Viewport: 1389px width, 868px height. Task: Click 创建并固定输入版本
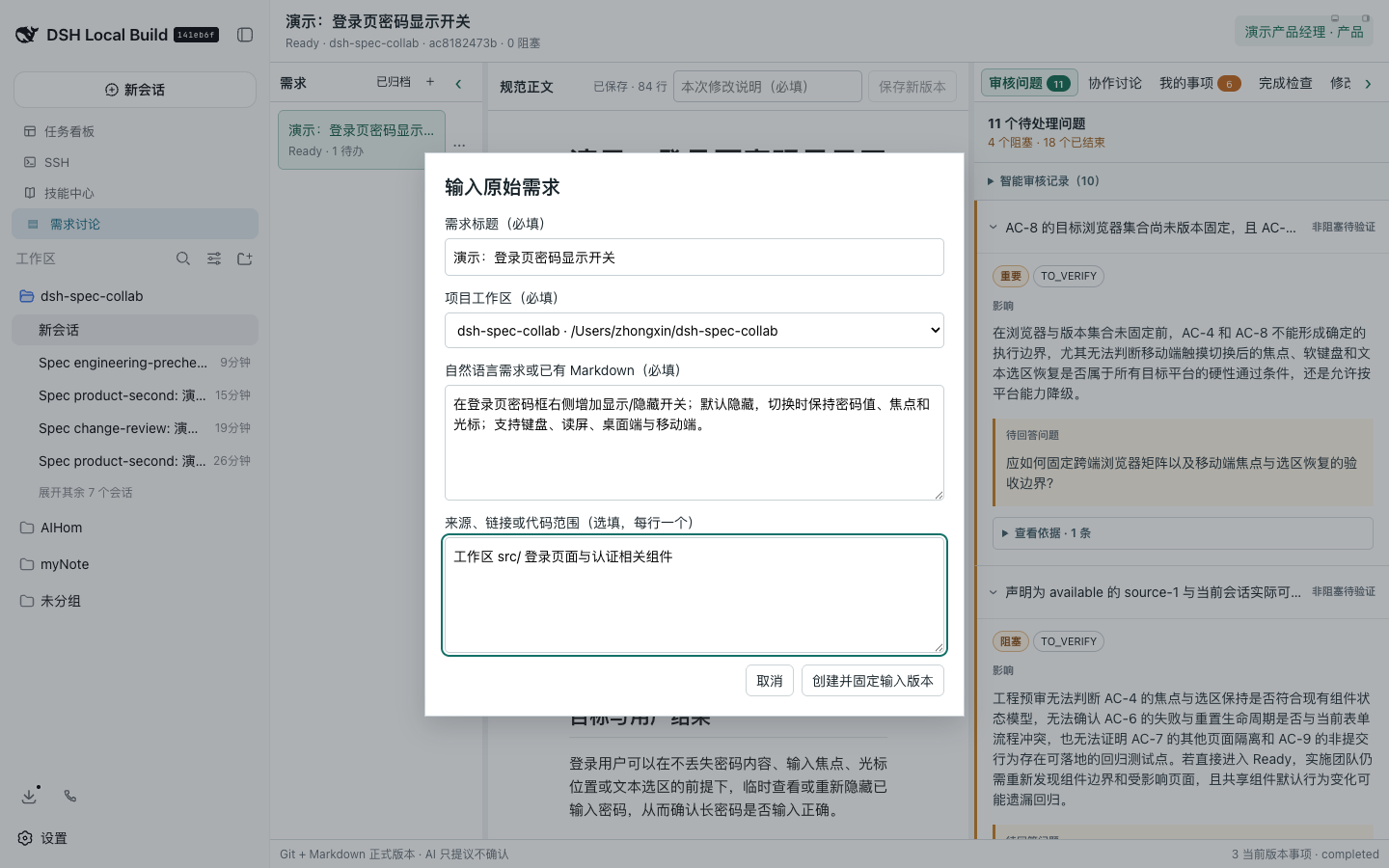[x=873, y=681]
